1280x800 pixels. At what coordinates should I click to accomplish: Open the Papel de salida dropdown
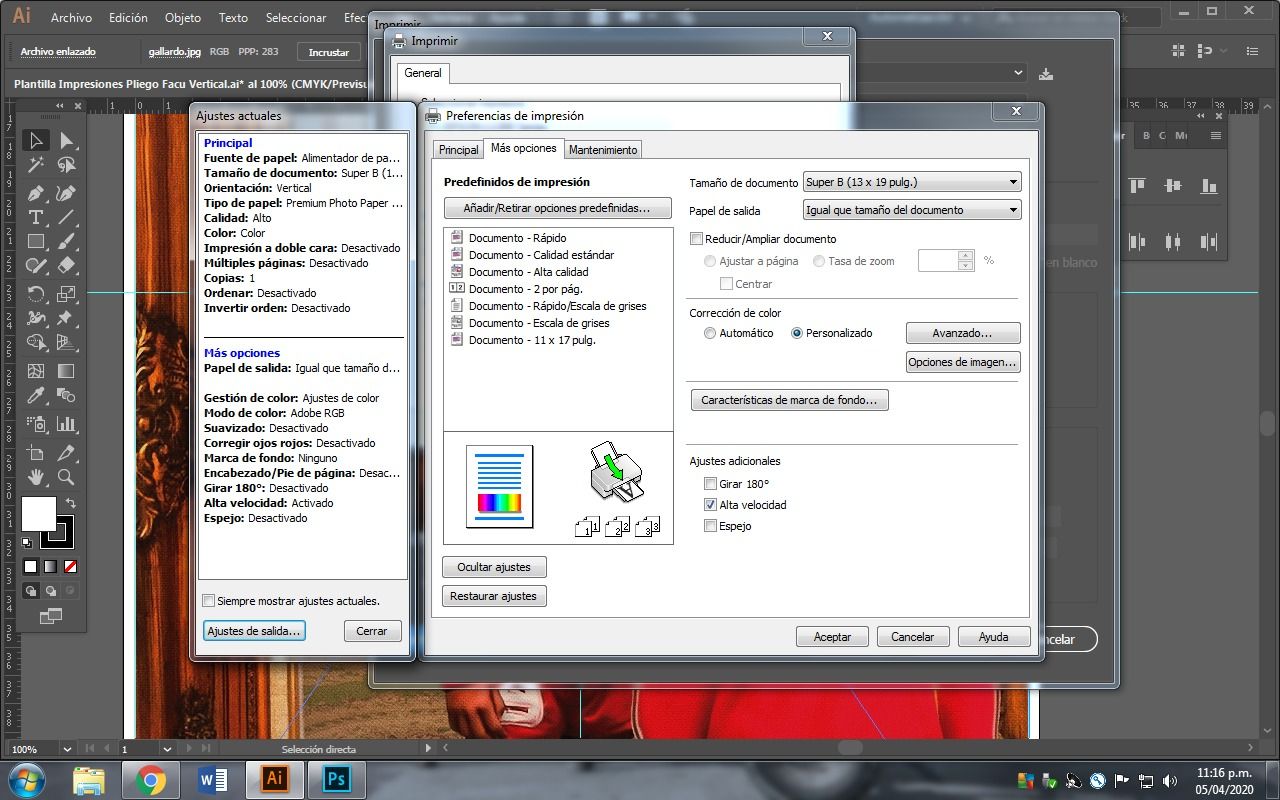(912, 210)
